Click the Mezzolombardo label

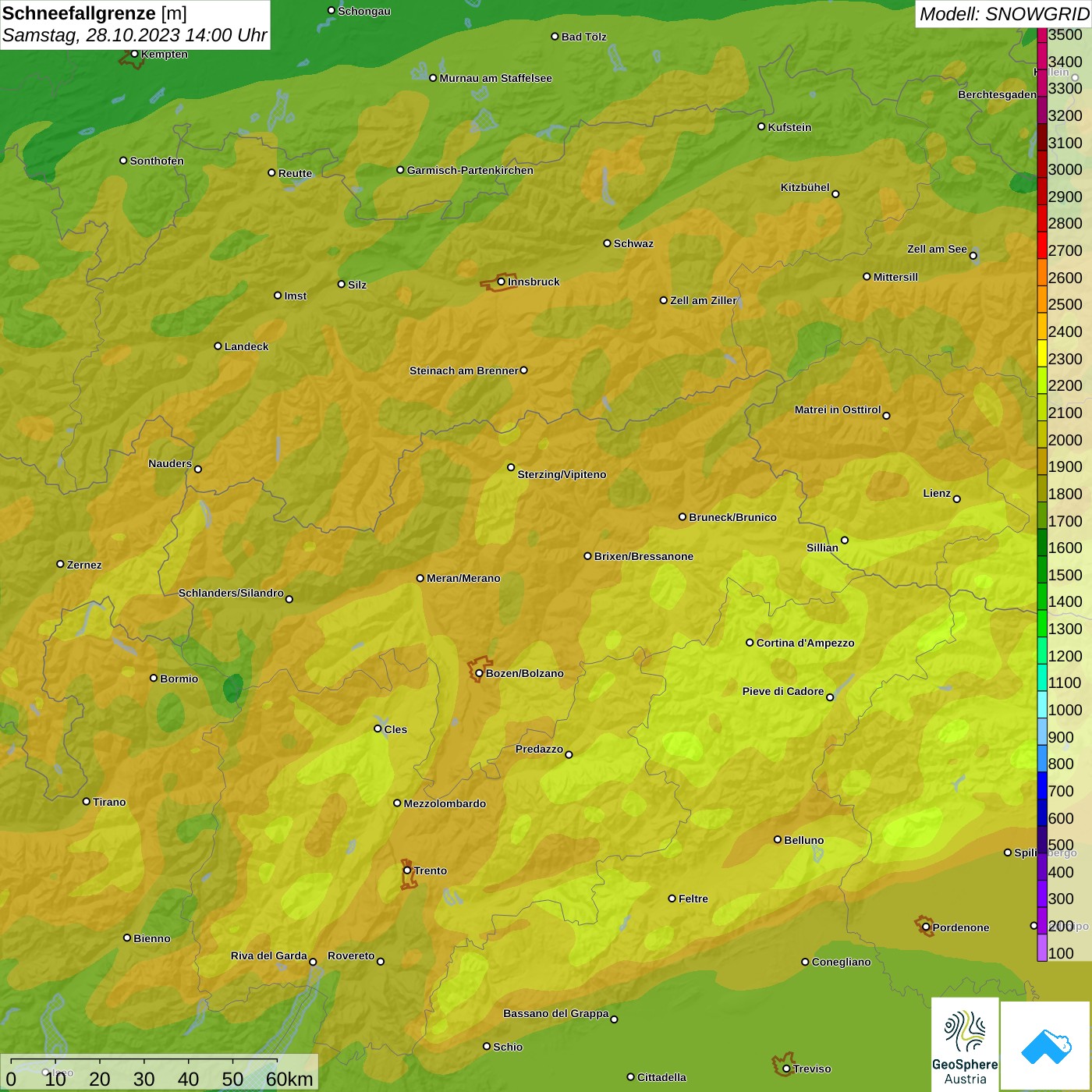coord(445,803)
